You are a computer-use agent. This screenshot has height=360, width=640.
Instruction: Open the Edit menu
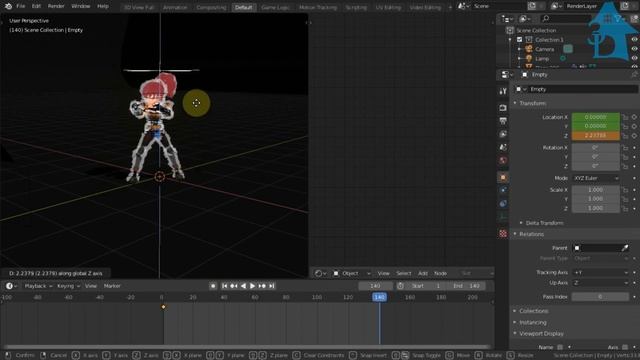(x=36, y=6)
